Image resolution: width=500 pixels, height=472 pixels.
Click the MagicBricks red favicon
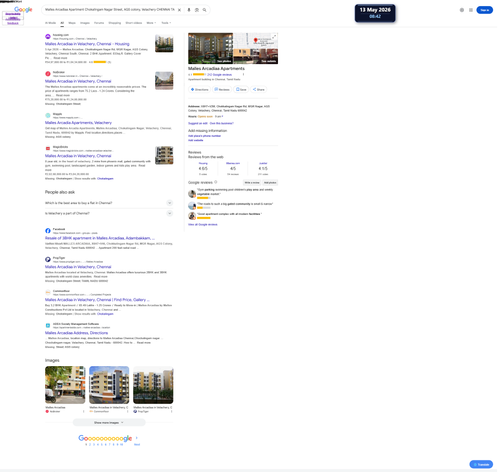click(48, 148)
